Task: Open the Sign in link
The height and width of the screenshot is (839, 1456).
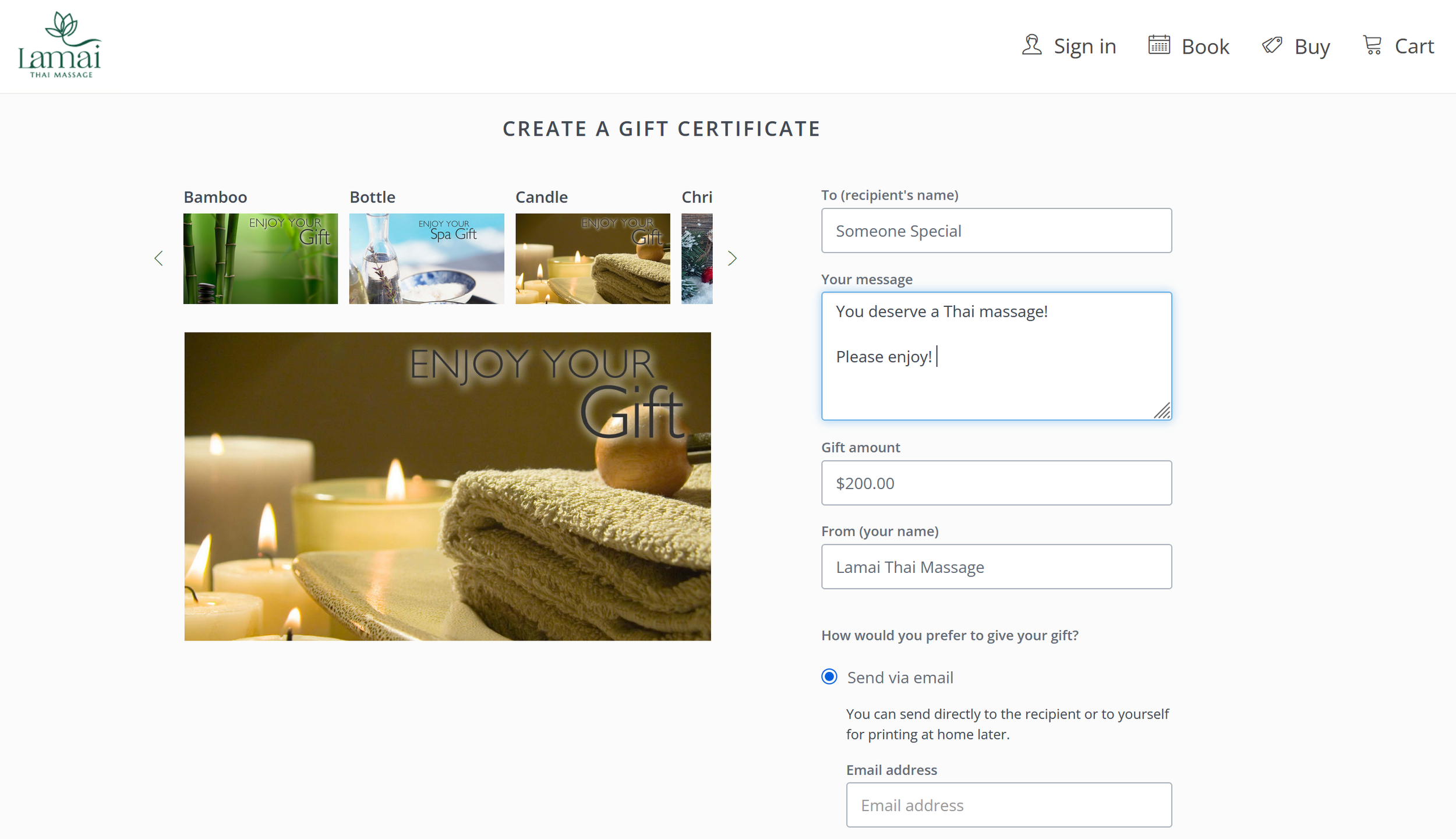Action: pyautogui.click(x=1084, y=47)
